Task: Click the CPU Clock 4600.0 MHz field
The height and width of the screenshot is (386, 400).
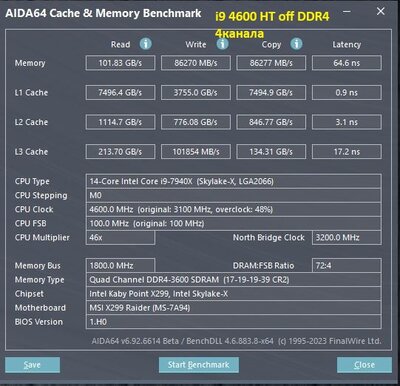Action: coord(233,209)
